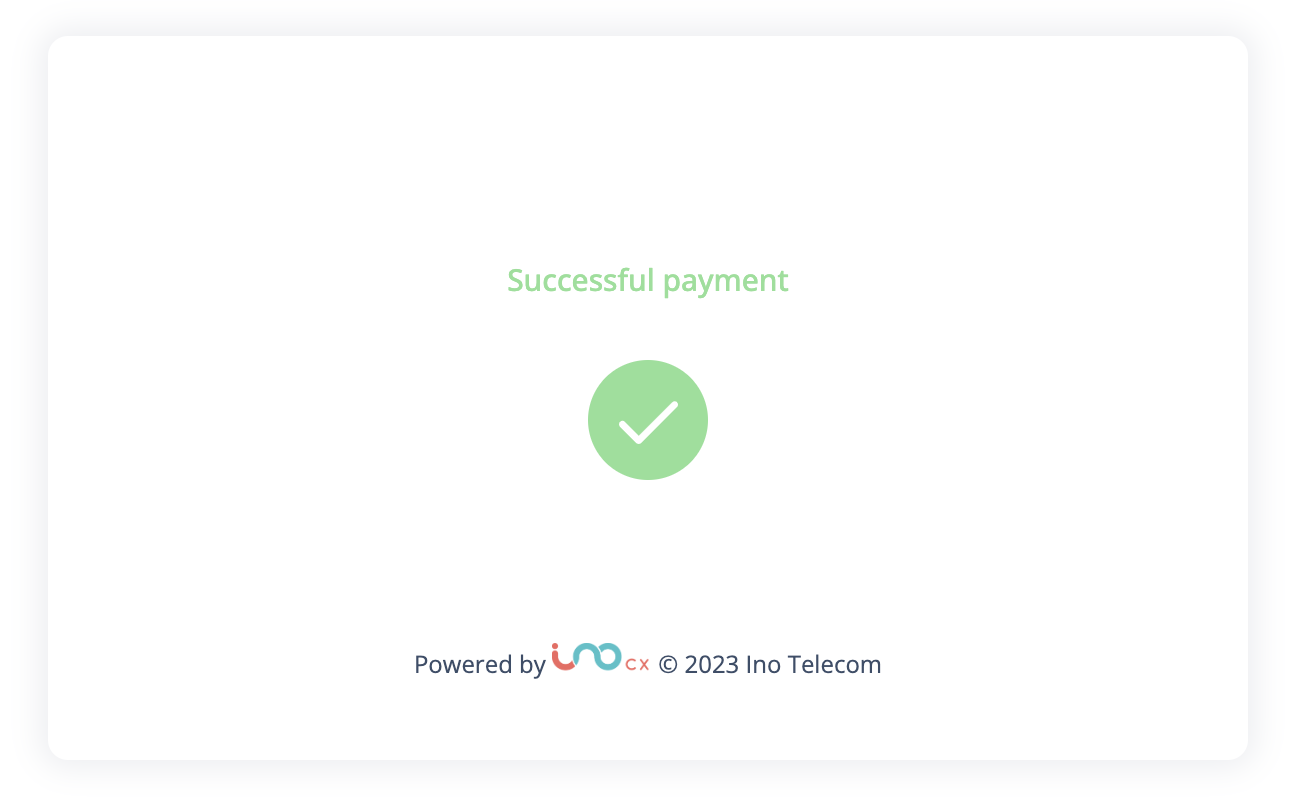Image resolution: width=1304 pixels, height=810 pixels.
Task: Click the "Successful payment" heading
Action: (648, 280)
